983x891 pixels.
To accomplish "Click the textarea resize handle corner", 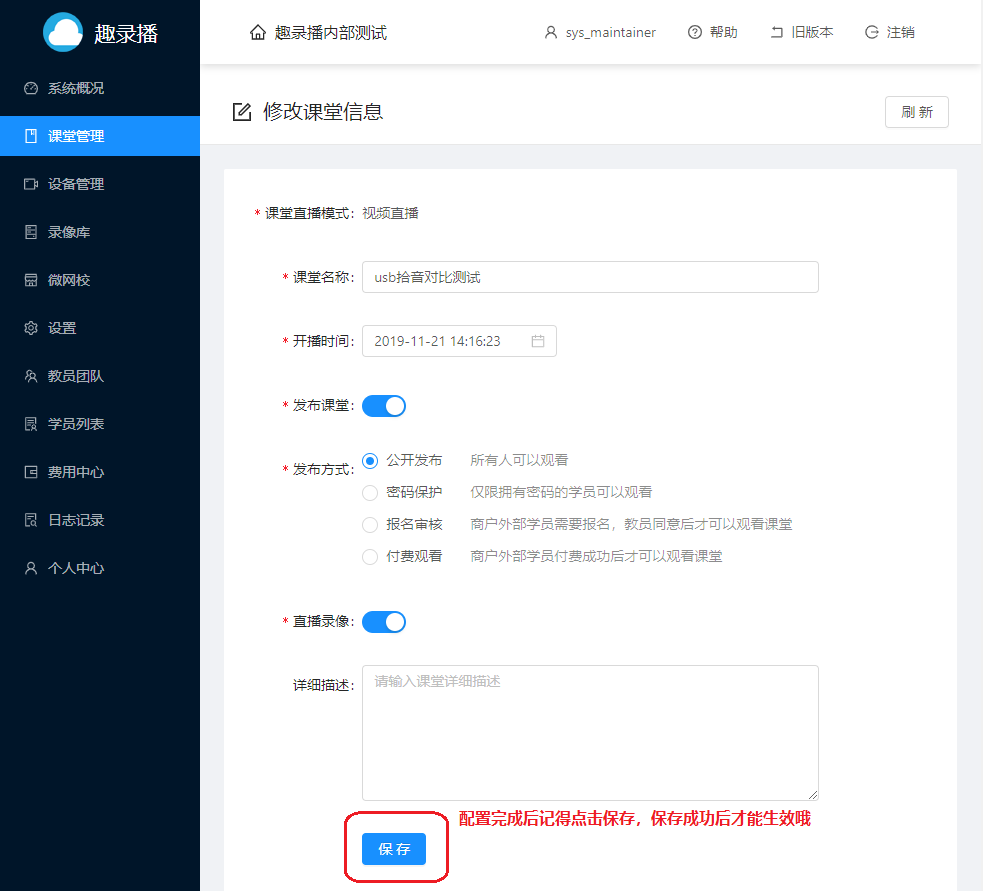I will tap(813, 795).
